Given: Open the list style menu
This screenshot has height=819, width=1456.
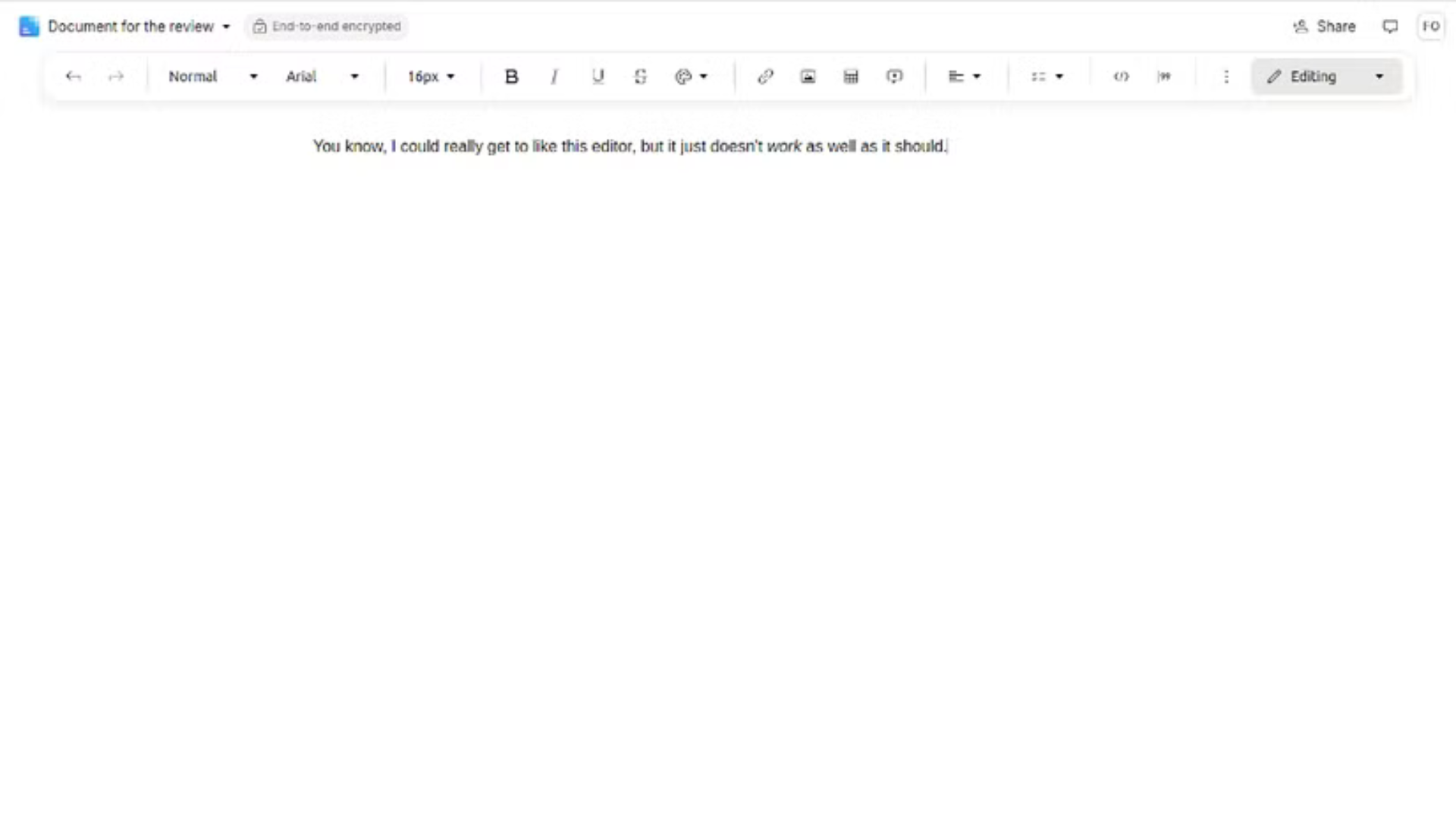Looking at the screenshot, I should coord(1046,77).
